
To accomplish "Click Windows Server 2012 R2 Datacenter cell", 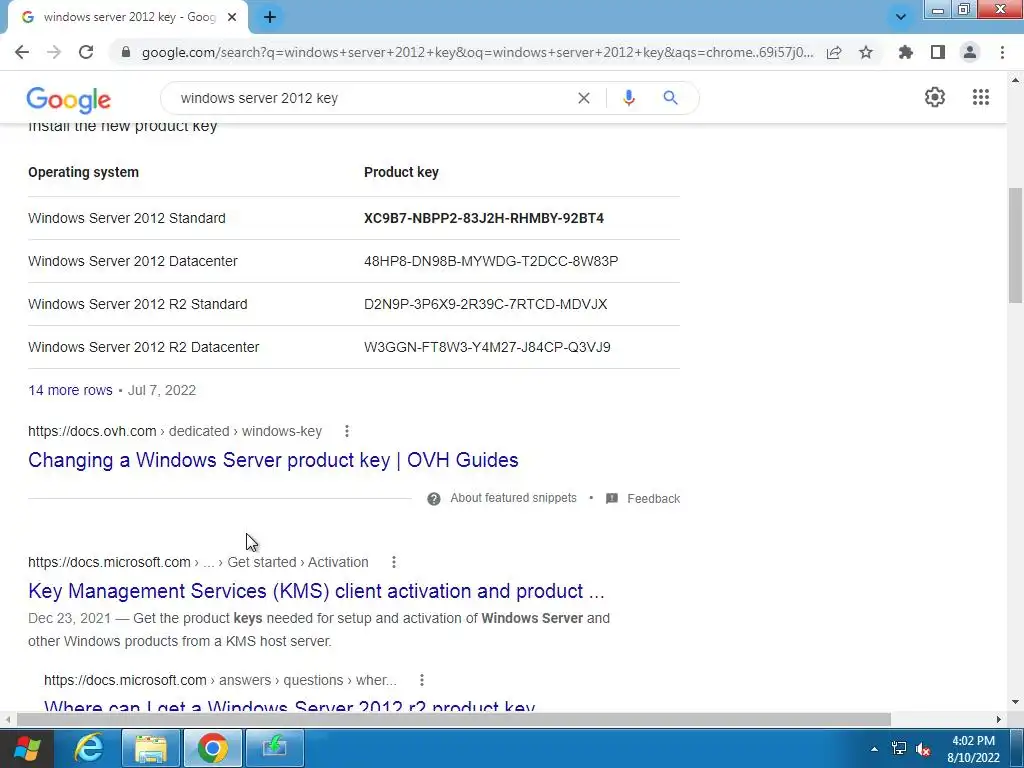I will pyautogui.click(x=144, y=347).
